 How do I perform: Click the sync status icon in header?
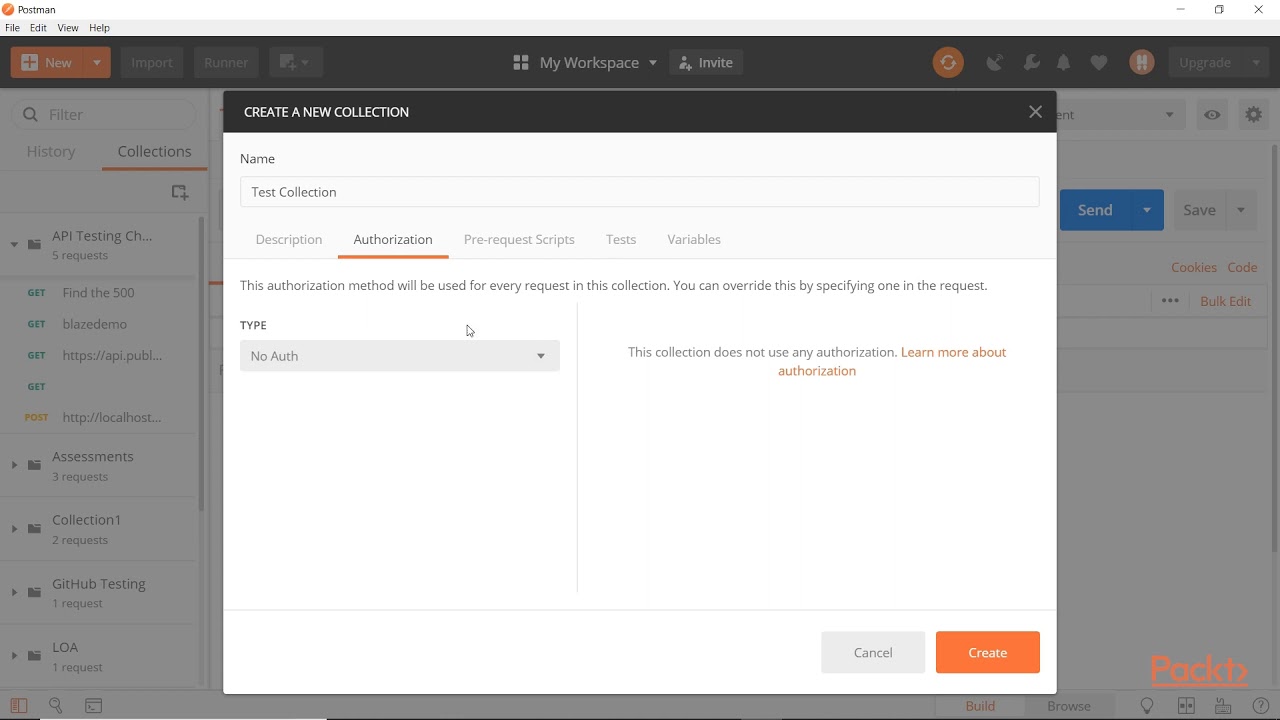click(948, 62)
